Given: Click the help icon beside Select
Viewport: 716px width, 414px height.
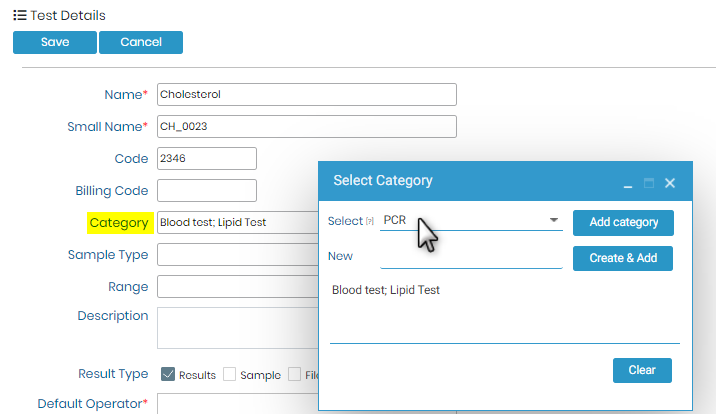Looking at the screenshot, I should (x=370, y=221).
